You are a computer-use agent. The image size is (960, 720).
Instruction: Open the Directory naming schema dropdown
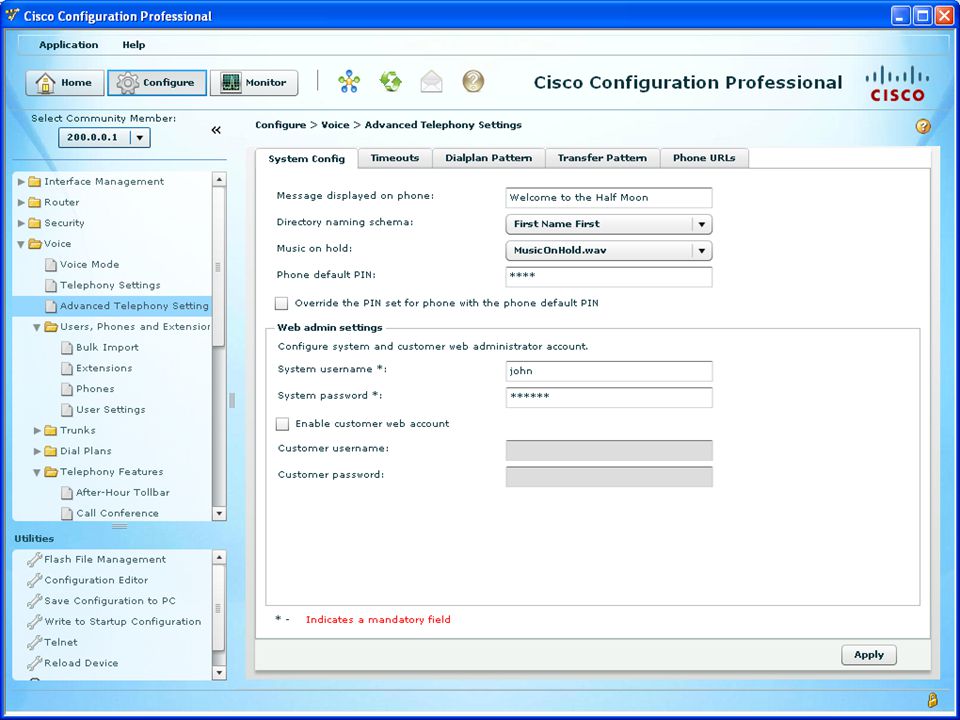[609, 224]
